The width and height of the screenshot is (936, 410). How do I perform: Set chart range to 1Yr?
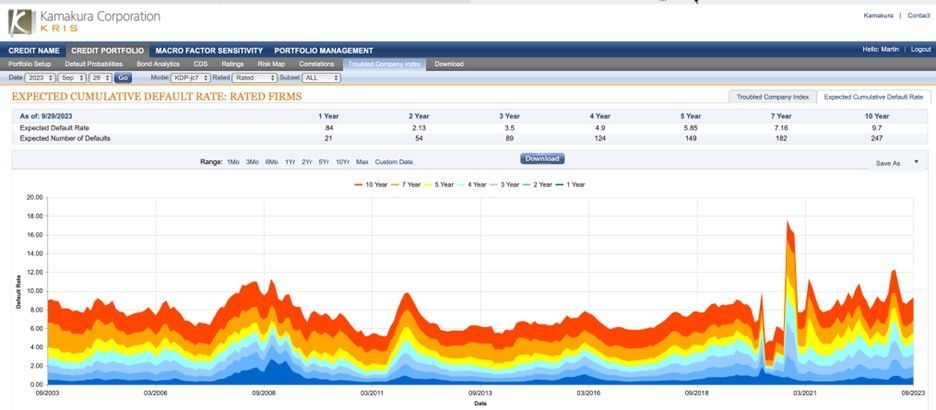coord(290,162)
